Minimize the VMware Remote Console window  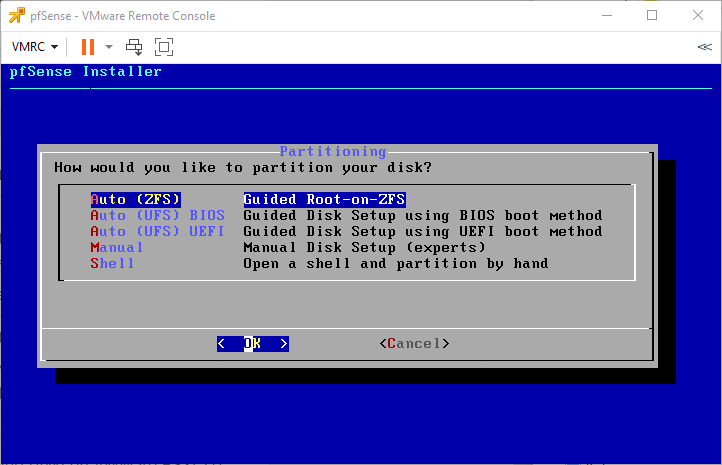pyautogui.click(x=606, y=16)
